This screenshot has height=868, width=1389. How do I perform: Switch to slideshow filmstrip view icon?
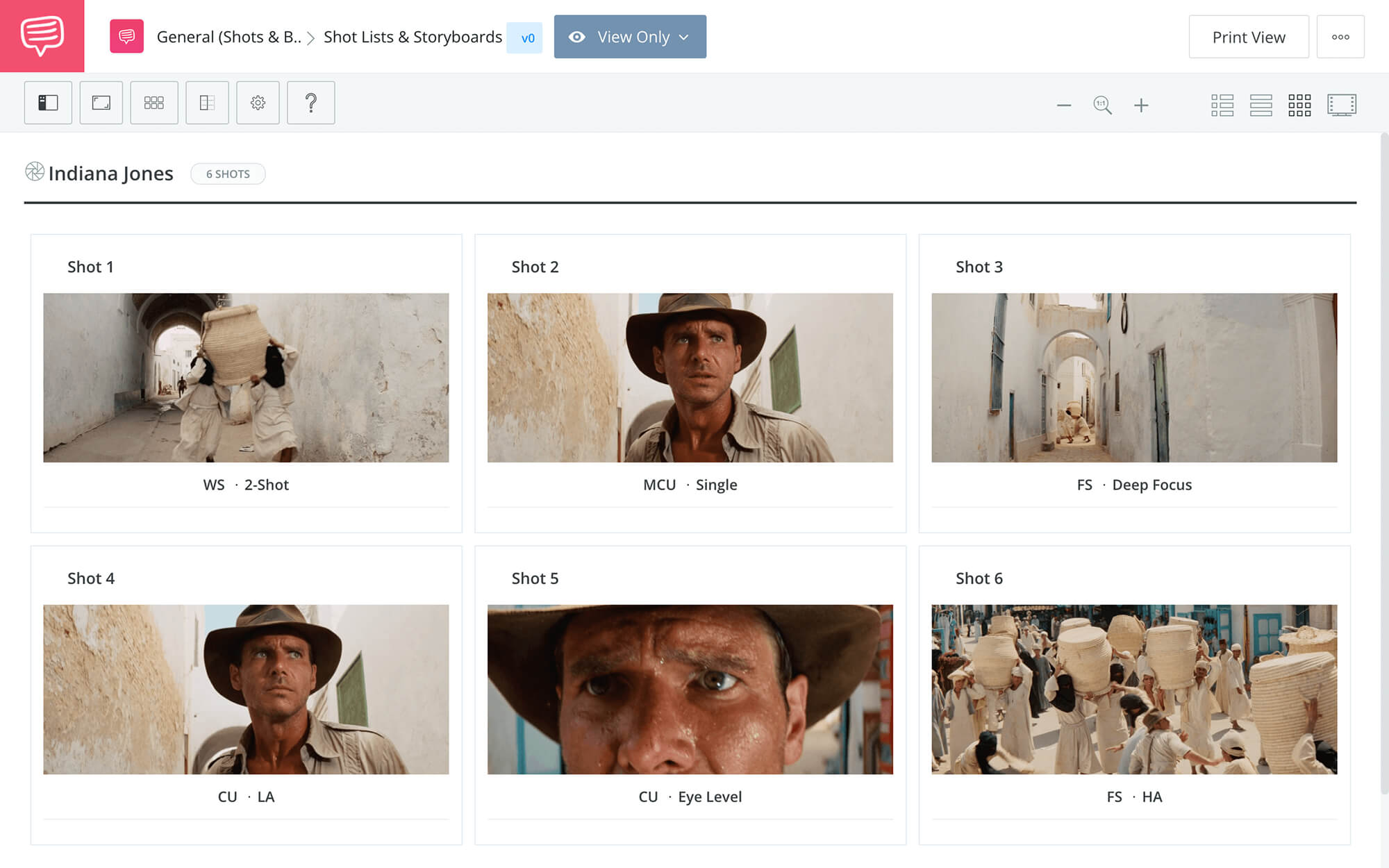click(1342, 105)
